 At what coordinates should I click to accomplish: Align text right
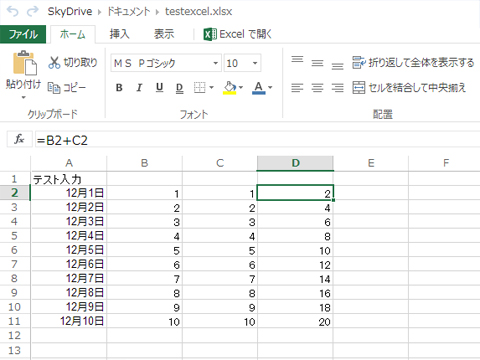(x=337, y=88)
